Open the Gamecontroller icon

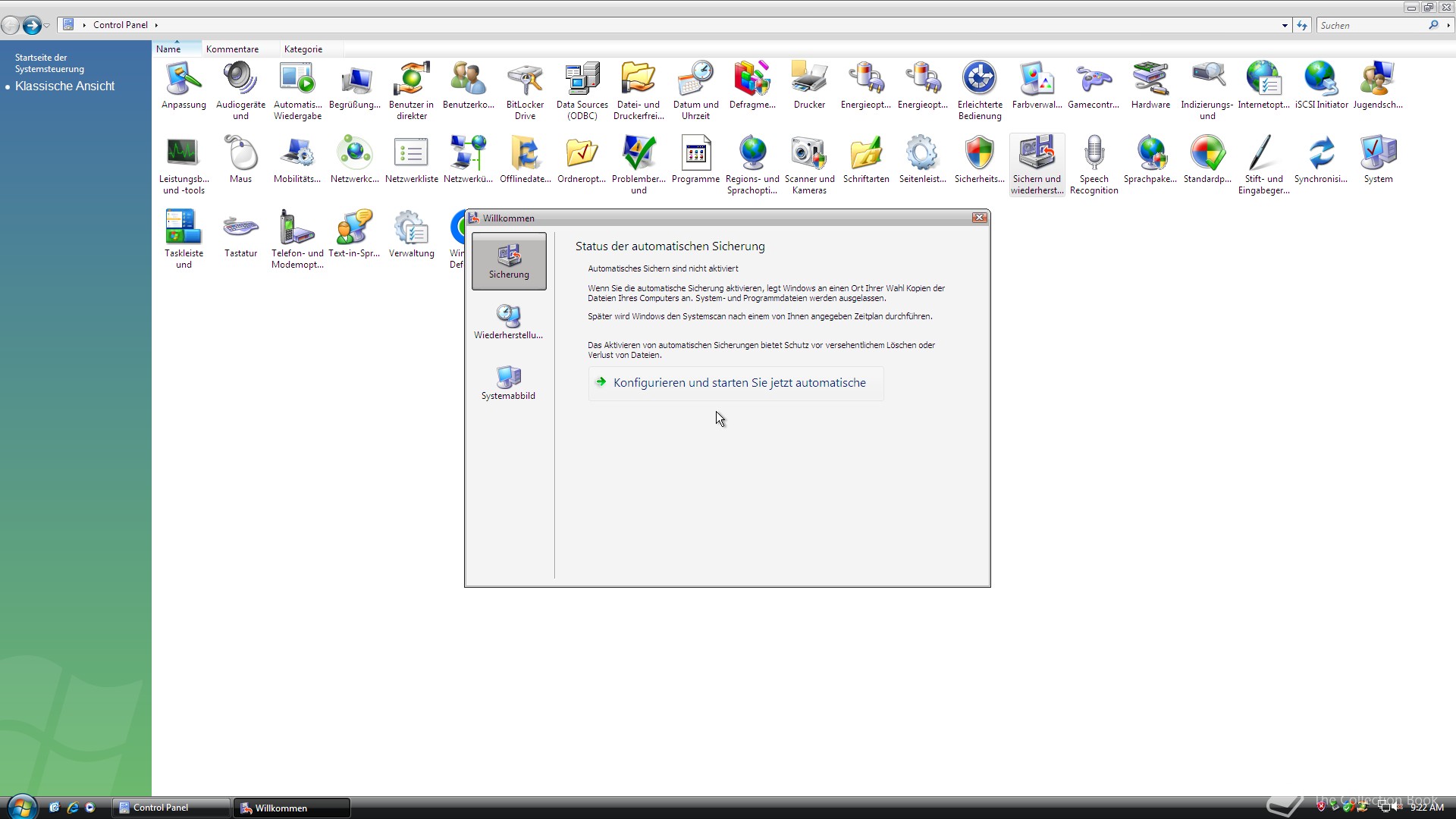[1094, 86]
